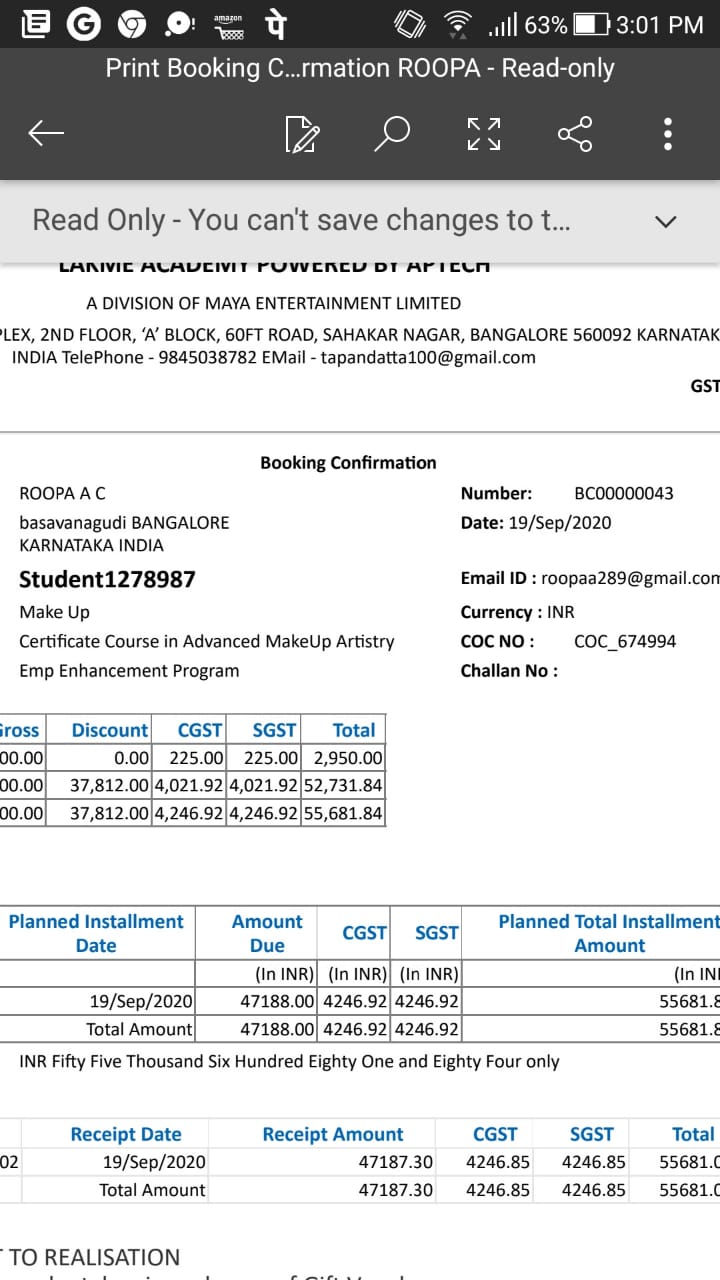
Task: Click the Total column header in fee table
Action: coord(354,730)
